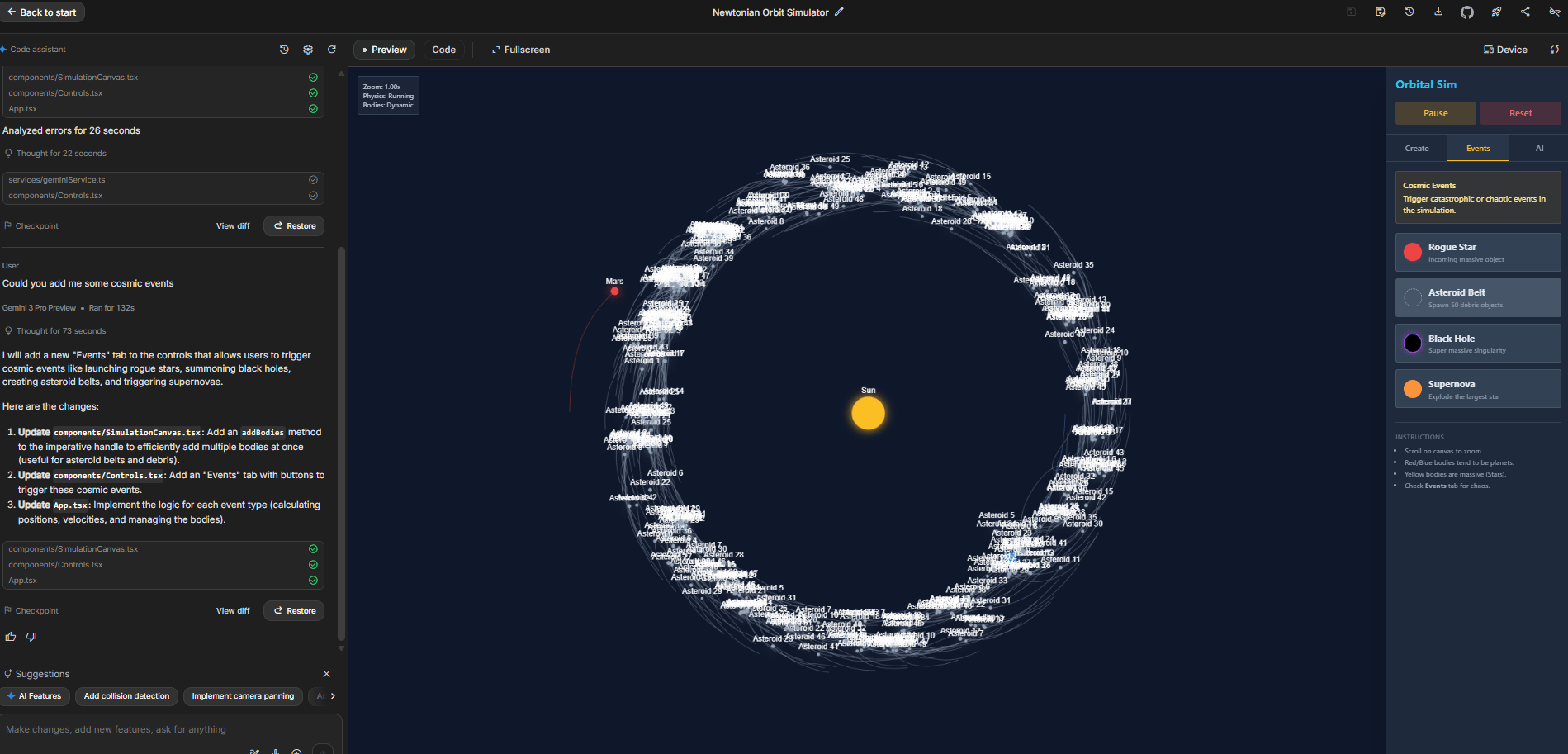View diff for the latest checkpoint

232,610
